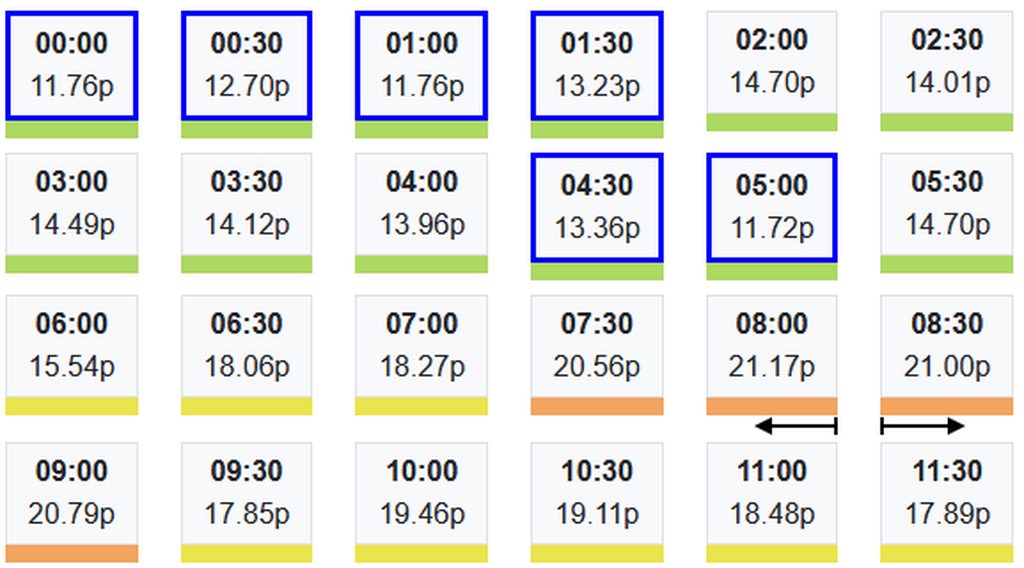Pick the 06:00 slot priced 15.54p
Viewport: 1024px width, 568px height.
(71, 346)
